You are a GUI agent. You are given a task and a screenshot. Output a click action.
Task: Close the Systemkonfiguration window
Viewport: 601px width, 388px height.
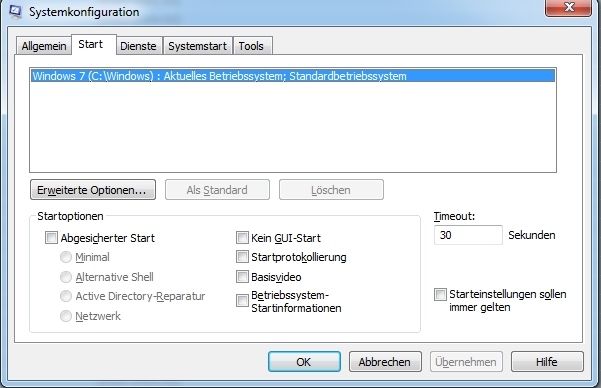(568, 7)
